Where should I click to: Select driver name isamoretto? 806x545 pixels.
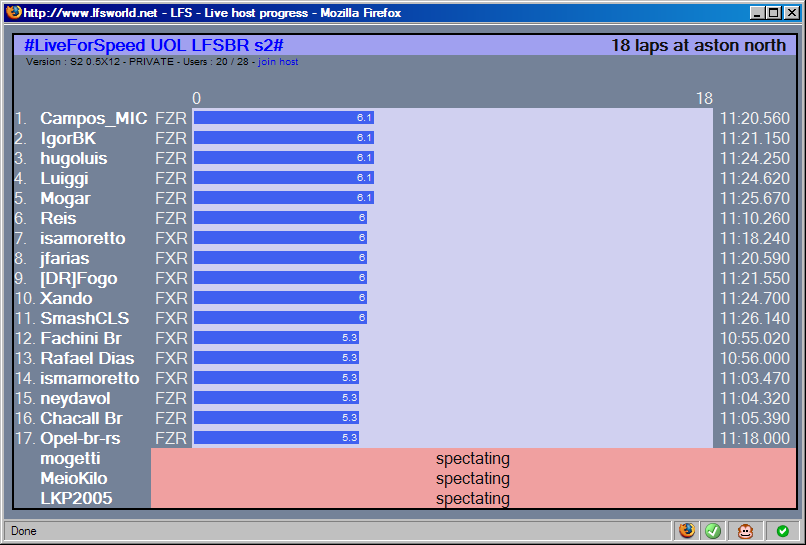(83, 238)
